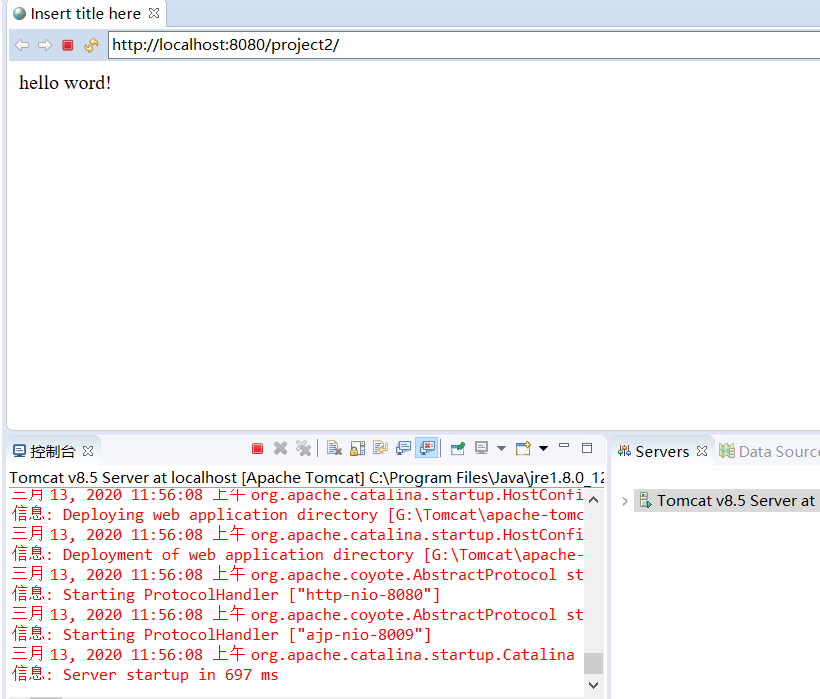Click the 'Deployment of web application directory' line
Screen dimensions: 820x699
tap(297, 554)
